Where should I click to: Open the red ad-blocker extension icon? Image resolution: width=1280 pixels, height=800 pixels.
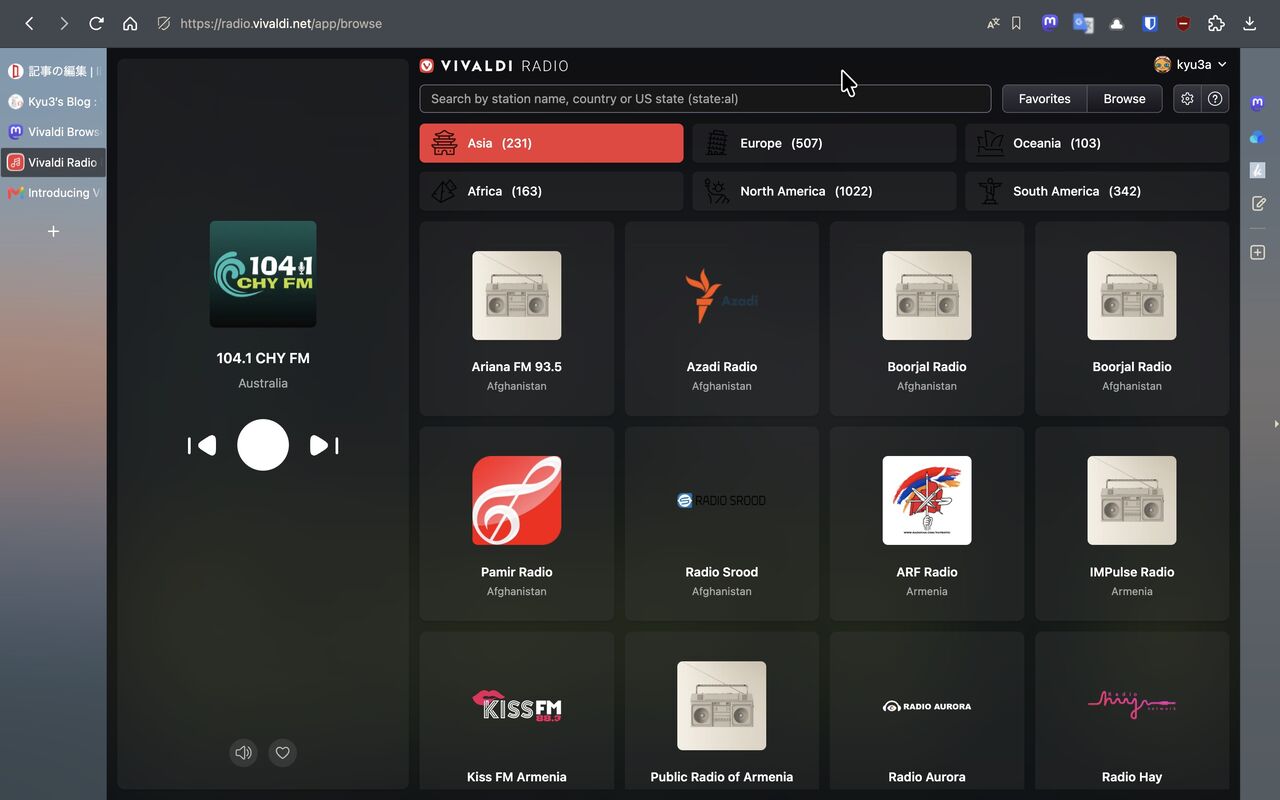(1183, 23)
